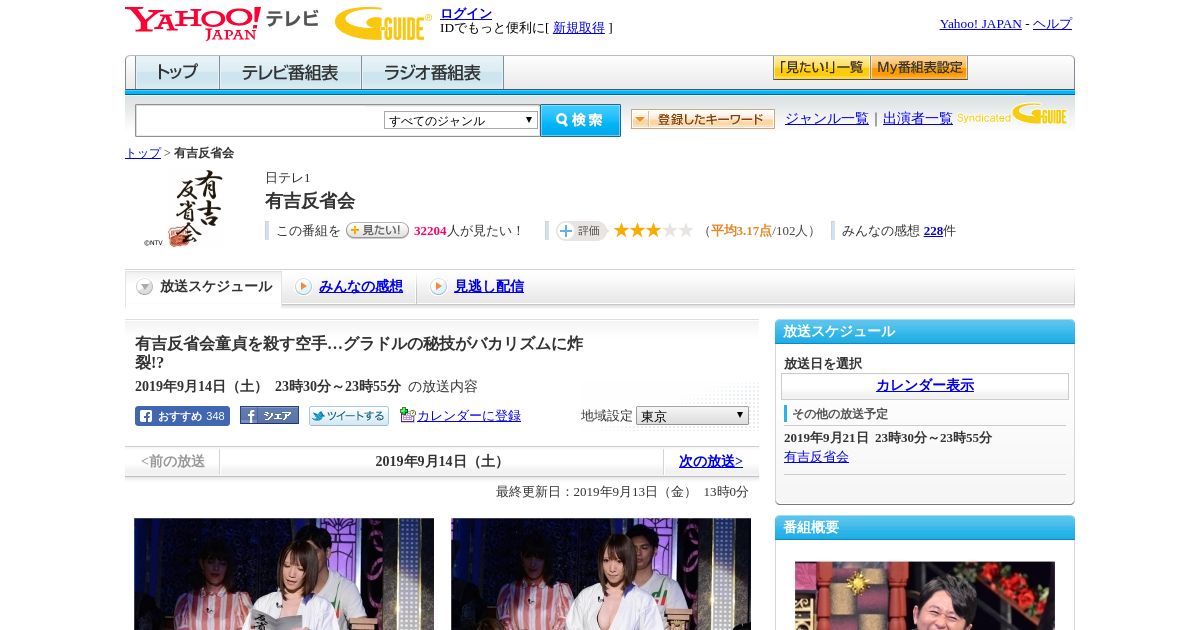This screenshot has height=630, width=1200.
Task: Click the 最終更新日 timestamp text
Action: 622,491
